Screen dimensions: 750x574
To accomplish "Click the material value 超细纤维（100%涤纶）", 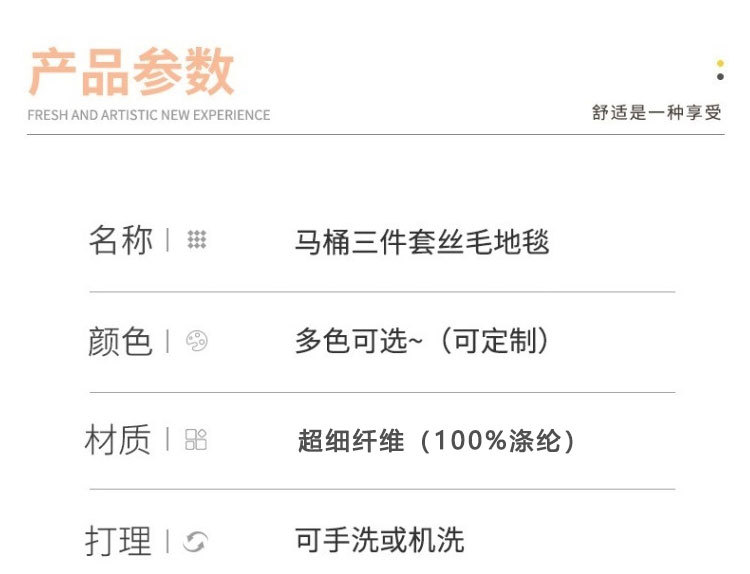I will pos(437,441).
